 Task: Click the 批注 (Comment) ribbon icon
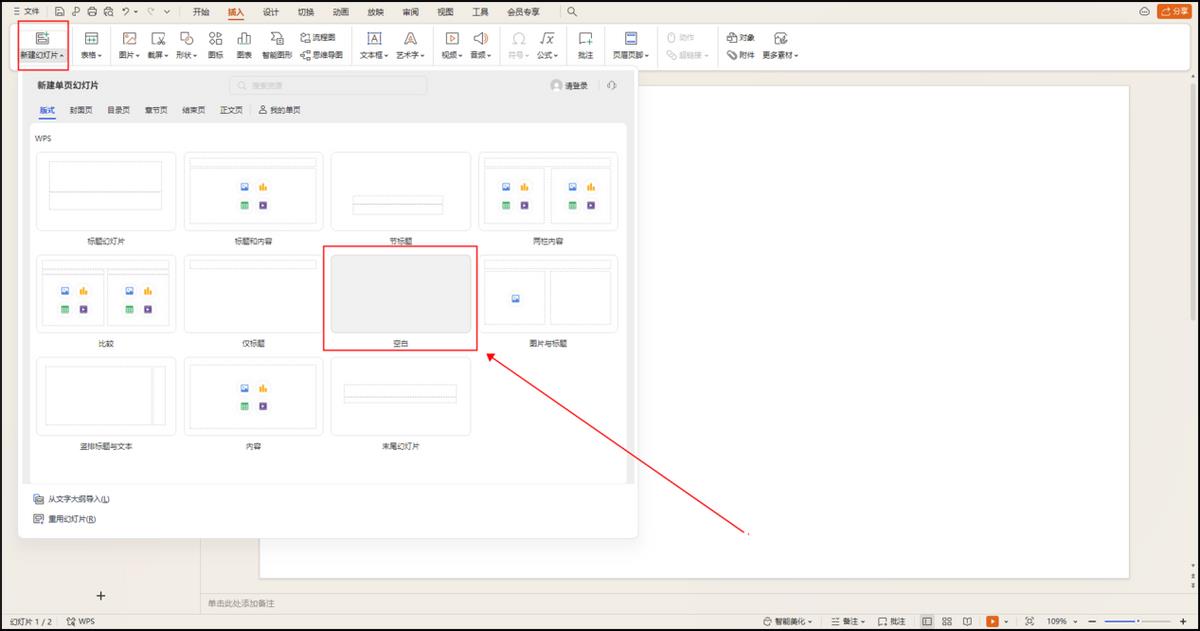585,39
